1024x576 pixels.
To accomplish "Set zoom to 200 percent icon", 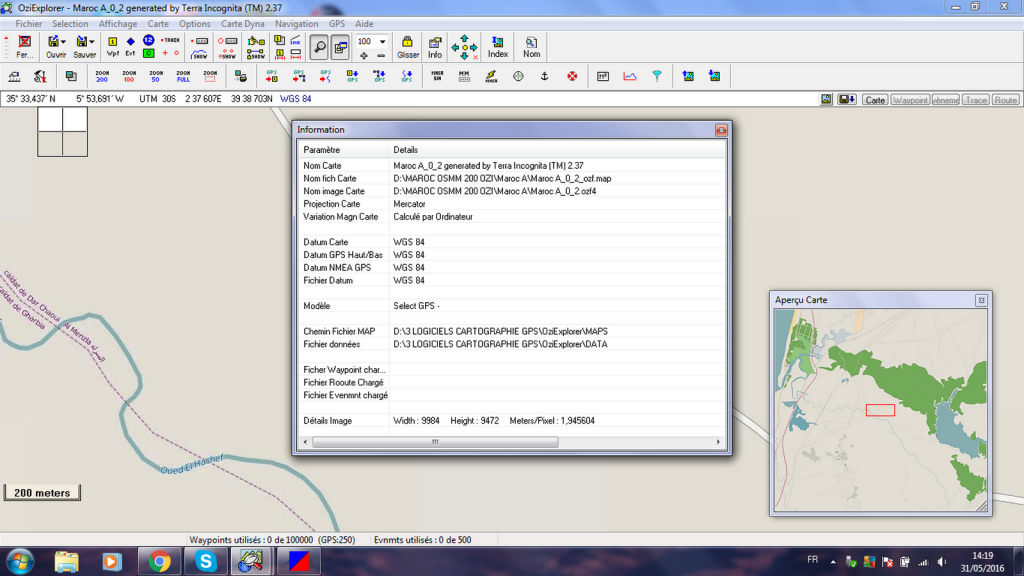I will tap(102, 76).
